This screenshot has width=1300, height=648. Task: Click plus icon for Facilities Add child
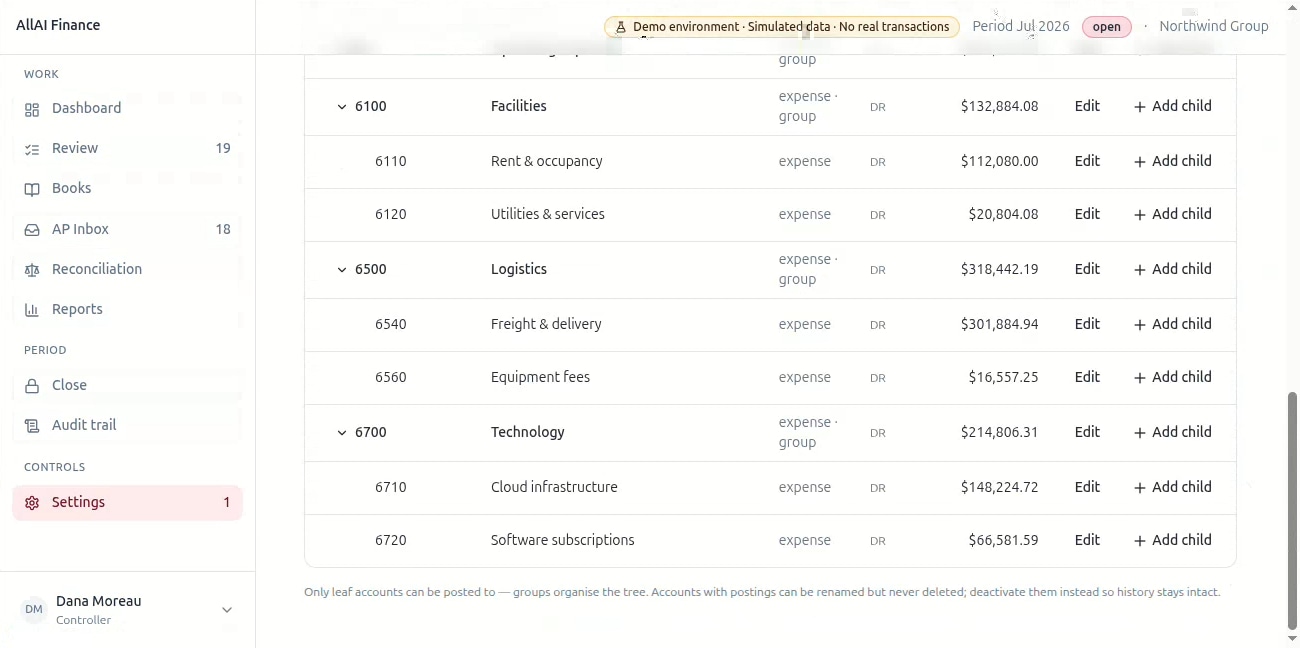click(1139, 106)
